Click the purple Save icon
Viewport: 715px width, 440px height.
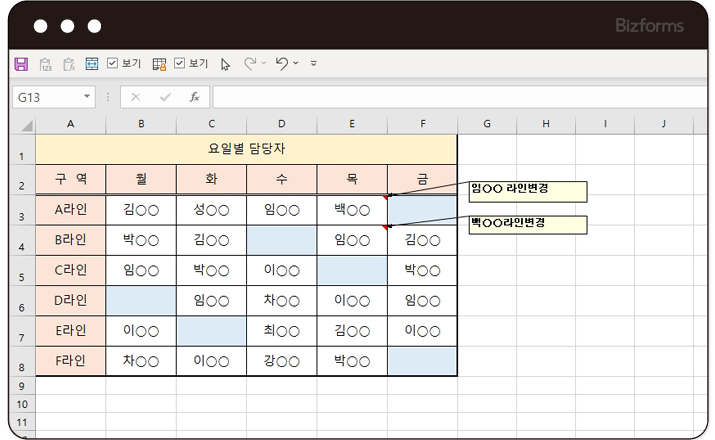point(21,64)
